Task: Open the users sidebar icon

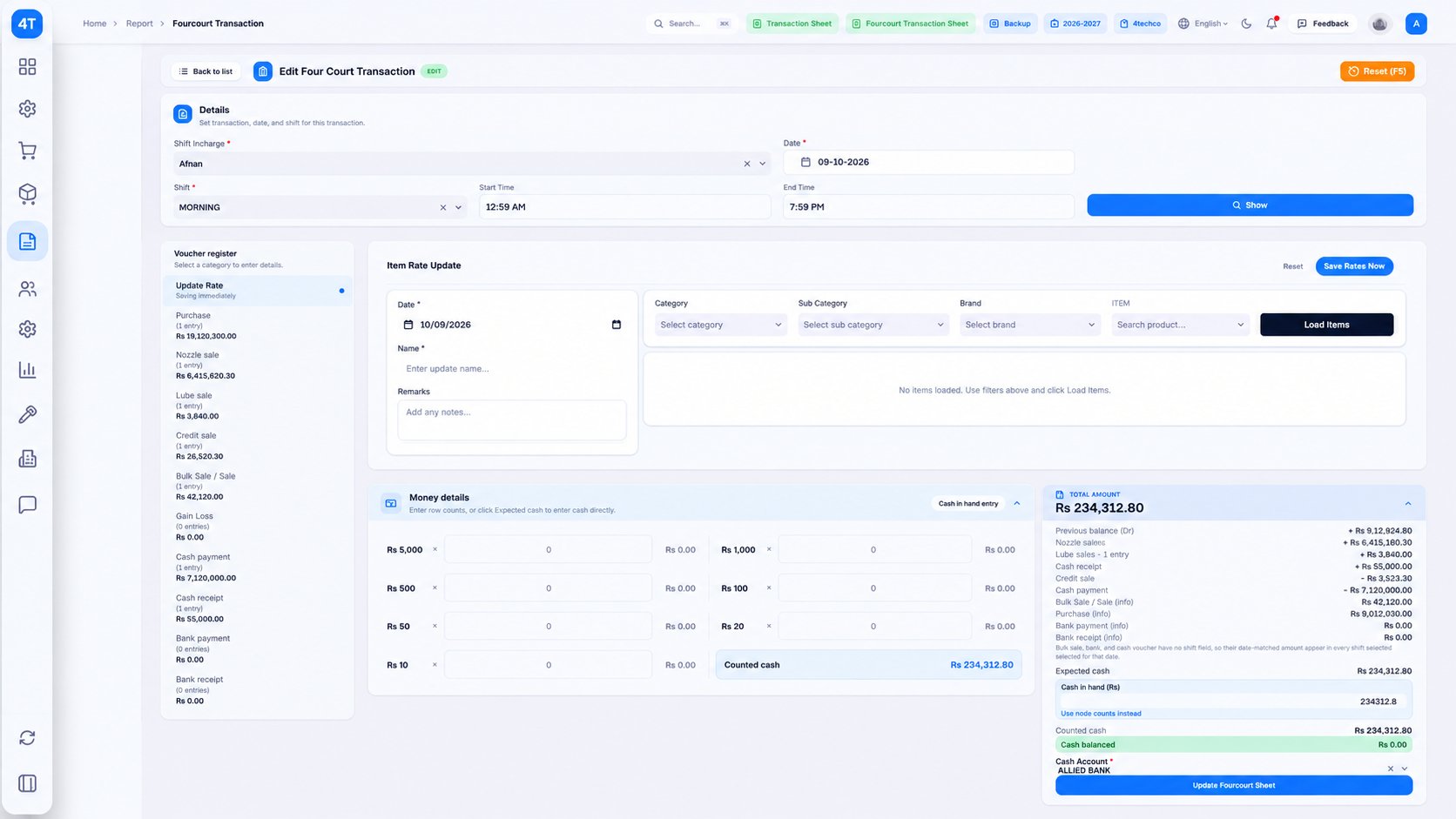Action: point(27,289)
